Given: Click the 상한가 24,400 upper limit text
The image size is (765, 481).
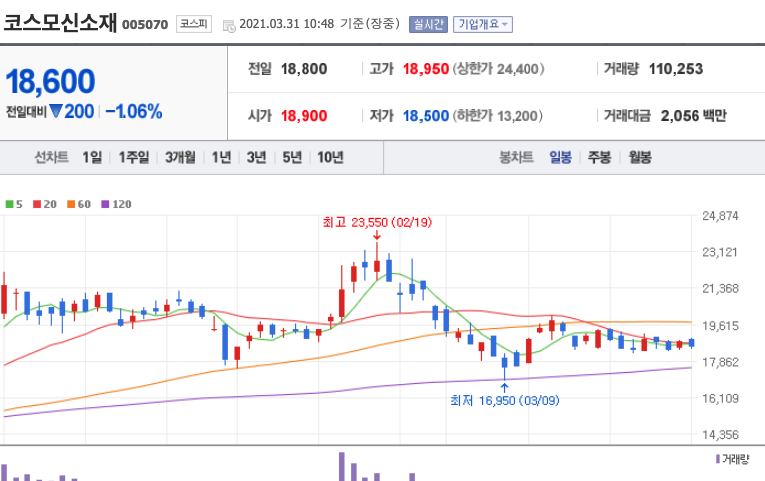Looking at the screenshot, I should [498, 69].
